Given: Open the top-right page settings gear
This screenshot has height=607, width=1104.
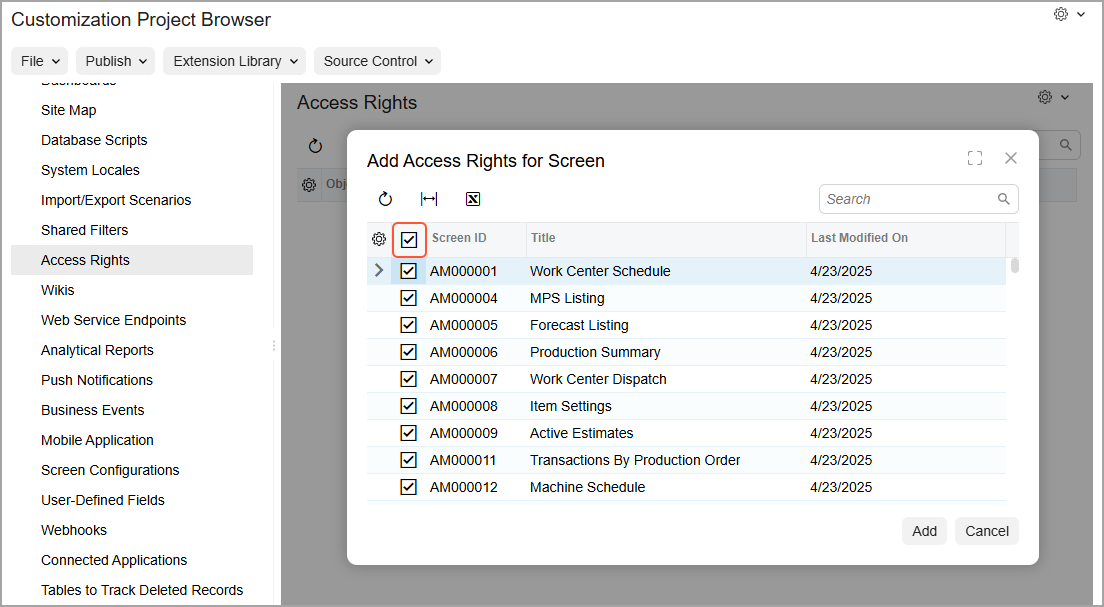Looking at the screenshot, I should pyautogui.click(x=1061, y=14).
